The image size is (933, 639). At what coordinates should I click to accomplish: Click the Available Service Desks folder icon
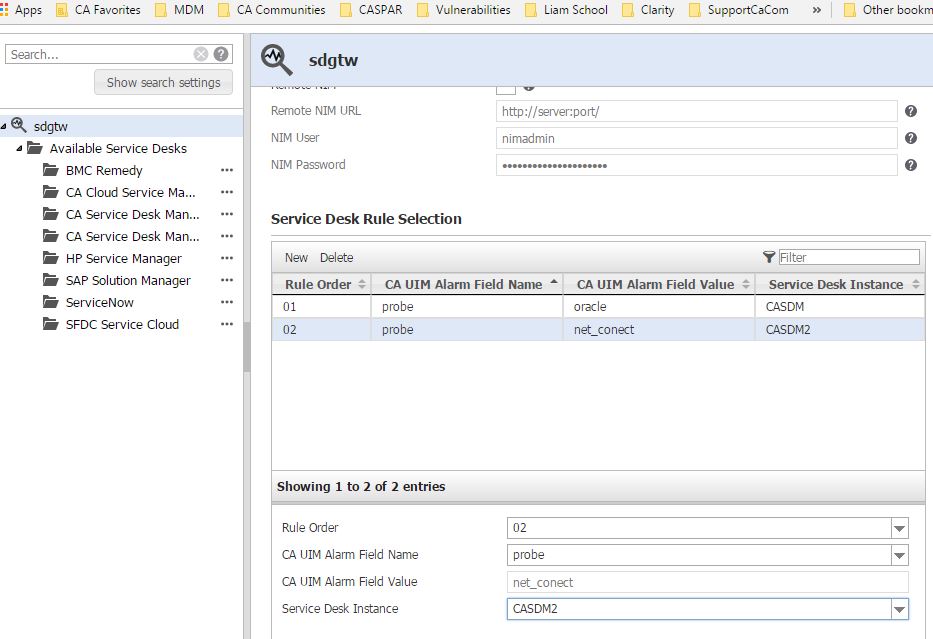pyautogui.click(x=35, y=148)
